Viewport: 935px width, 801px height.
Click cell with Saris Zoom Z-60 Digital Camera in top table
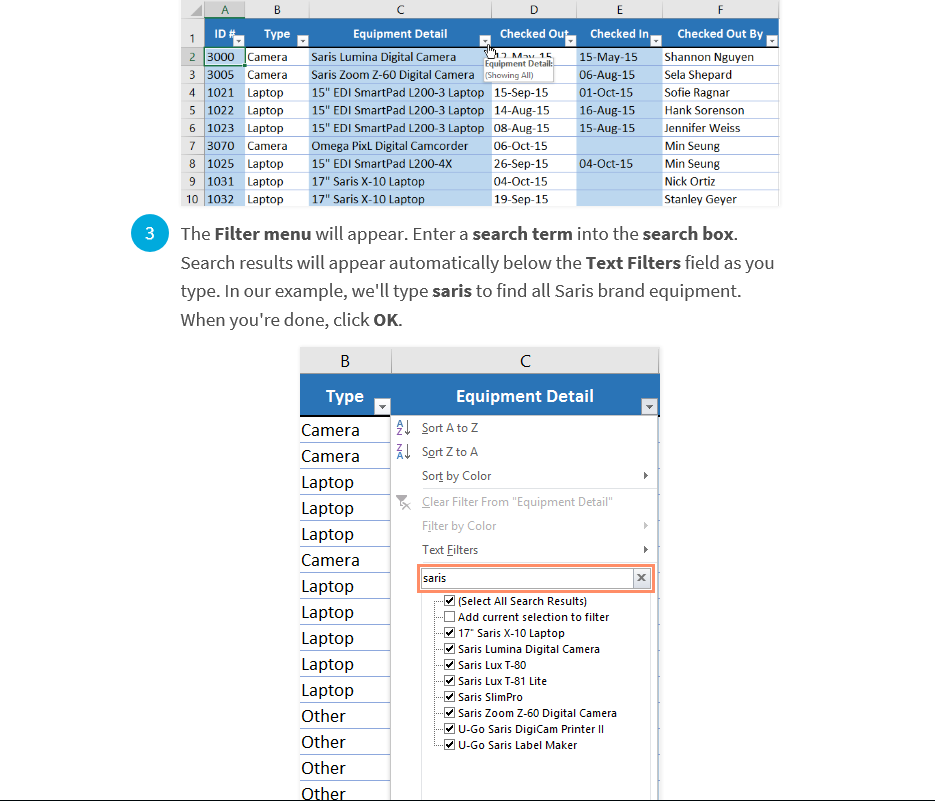point(400,75)
